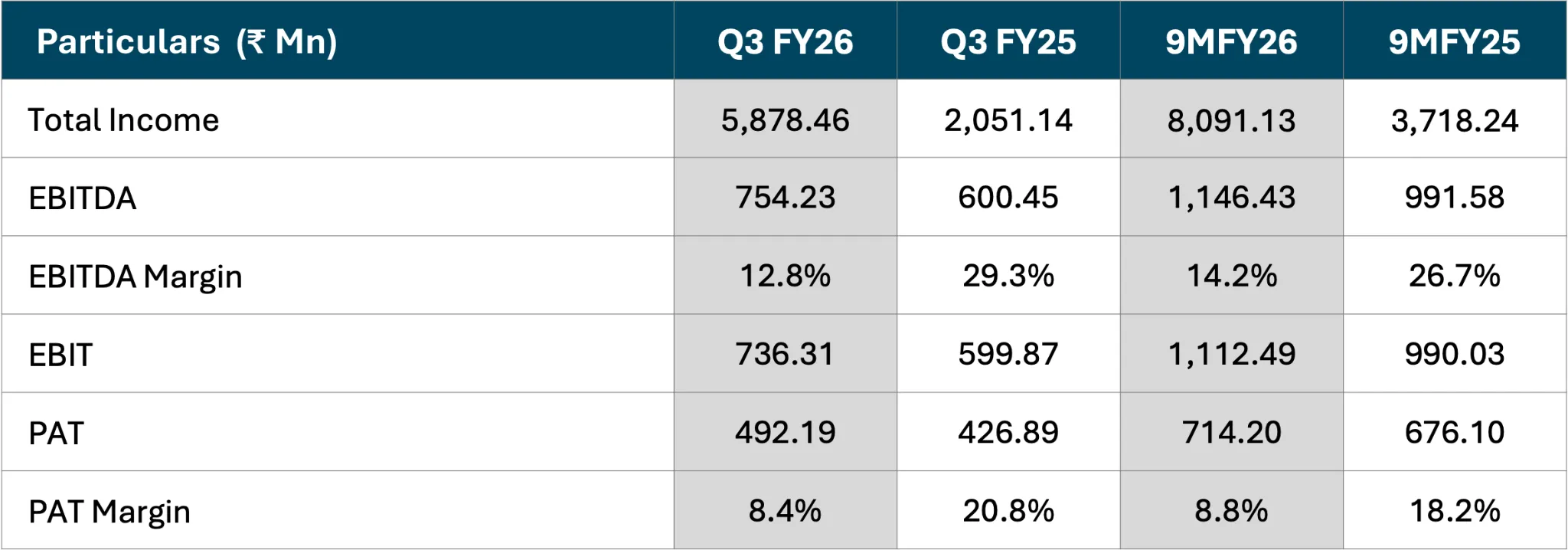Select the PAT value 492.19
The image size is (1568, 550).
click(785, 433)
